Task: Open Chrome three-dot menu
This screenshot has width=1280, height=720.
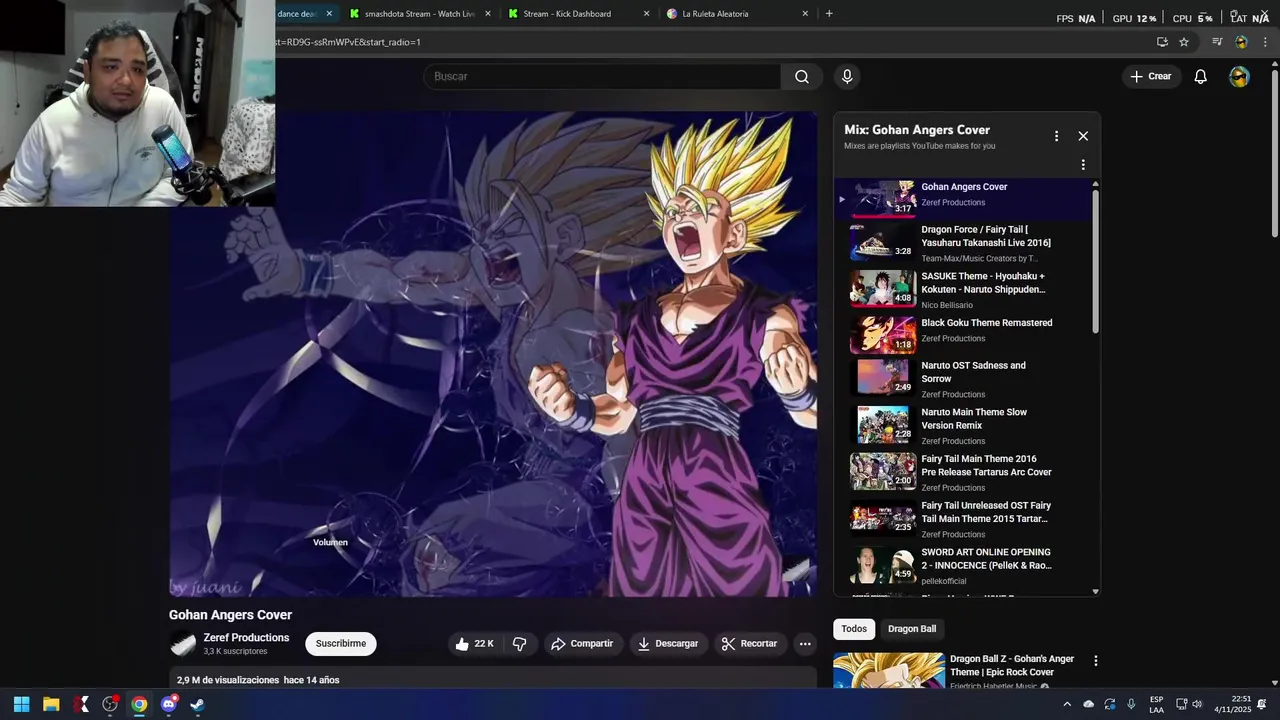Action: 1265,42
